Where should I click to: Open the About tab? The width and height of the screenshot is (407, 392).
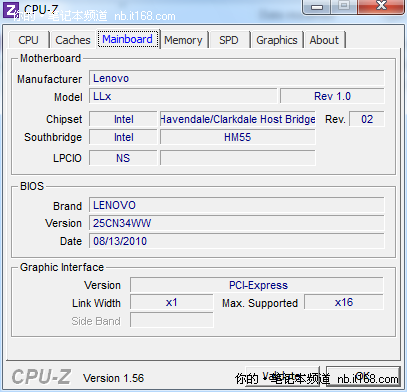coord(324,40)
